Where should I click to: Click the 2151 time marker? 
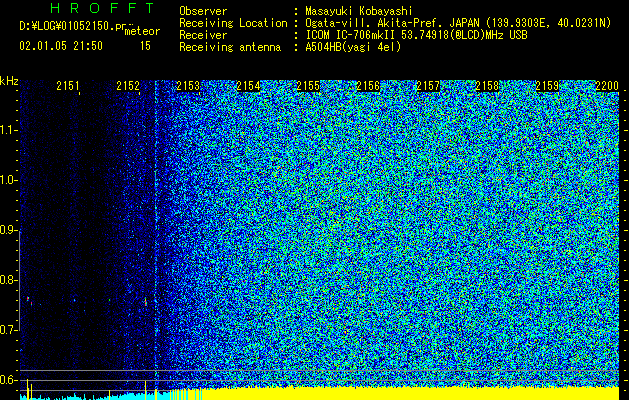[68, 86]
